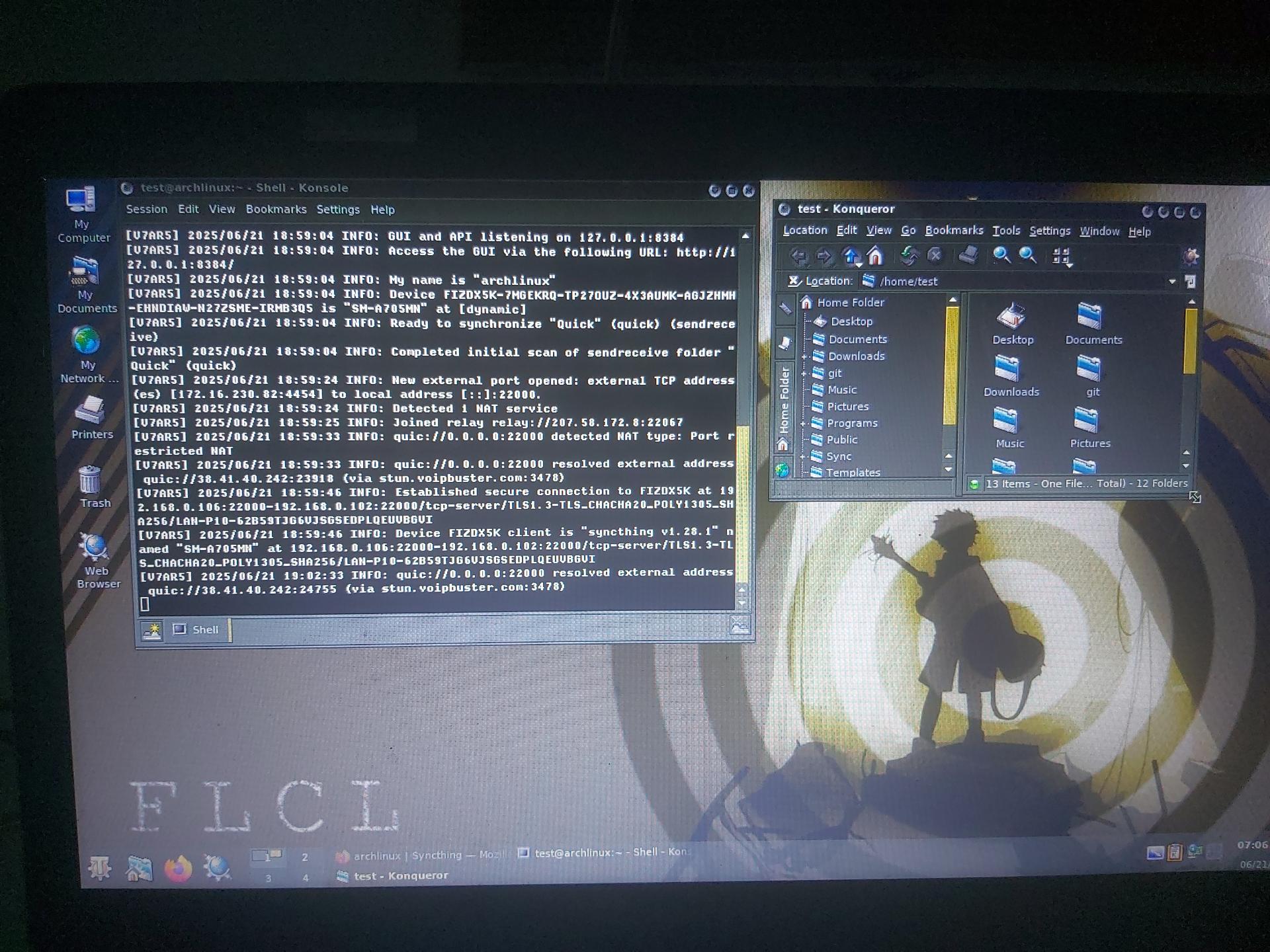Open My Documents desktop icon

pos(87,286)
